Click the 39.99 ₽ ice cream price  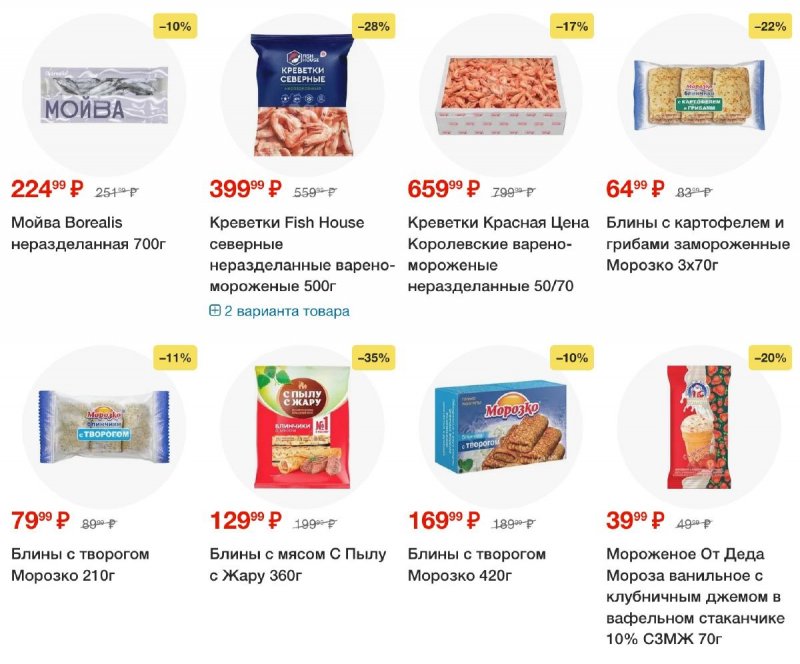pyautogui.click(x=635, y=521)
